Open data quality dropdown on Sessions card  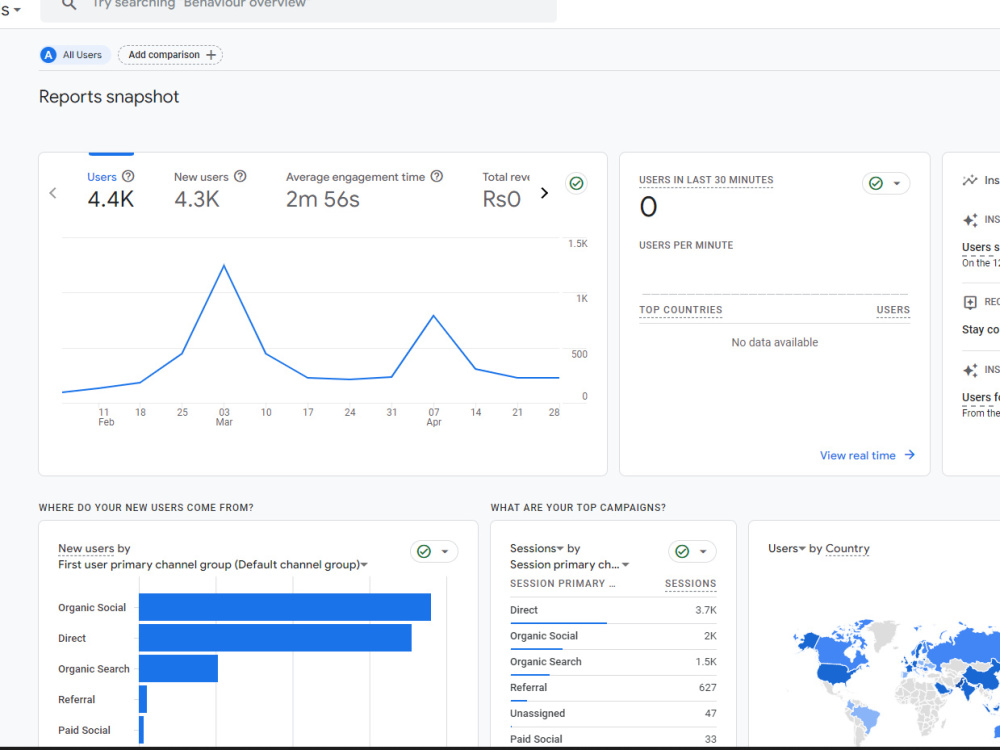[x=692, y=552]
